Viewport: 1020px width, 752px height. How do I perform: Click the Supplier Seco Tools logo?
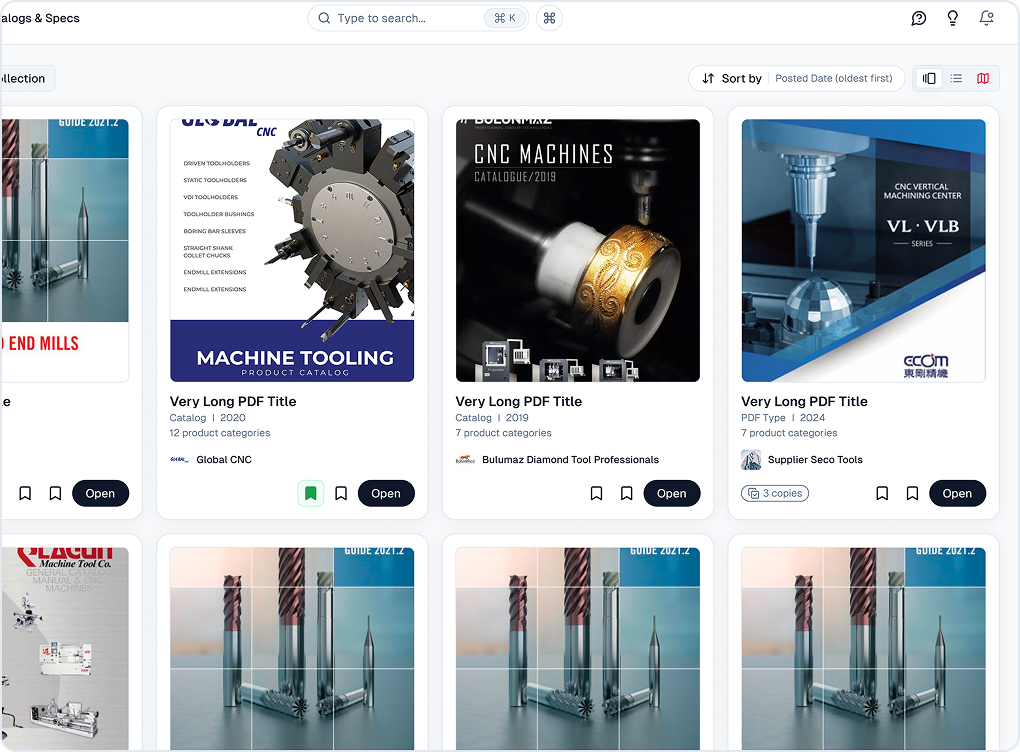pos(751,460)
